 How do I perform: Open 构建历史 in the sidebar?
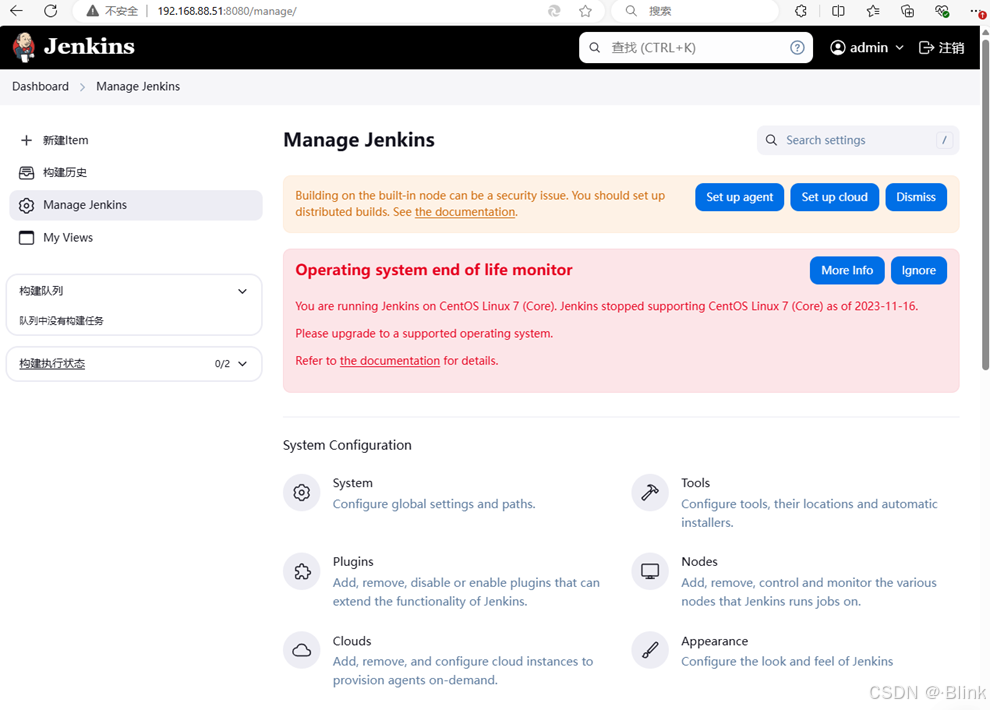(63, 172)
